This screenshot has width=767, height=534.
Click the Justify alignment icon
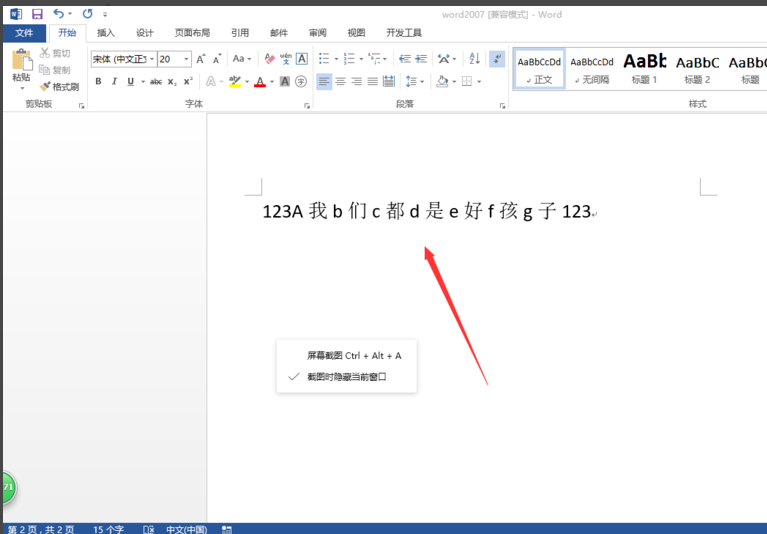pos(373,81)
